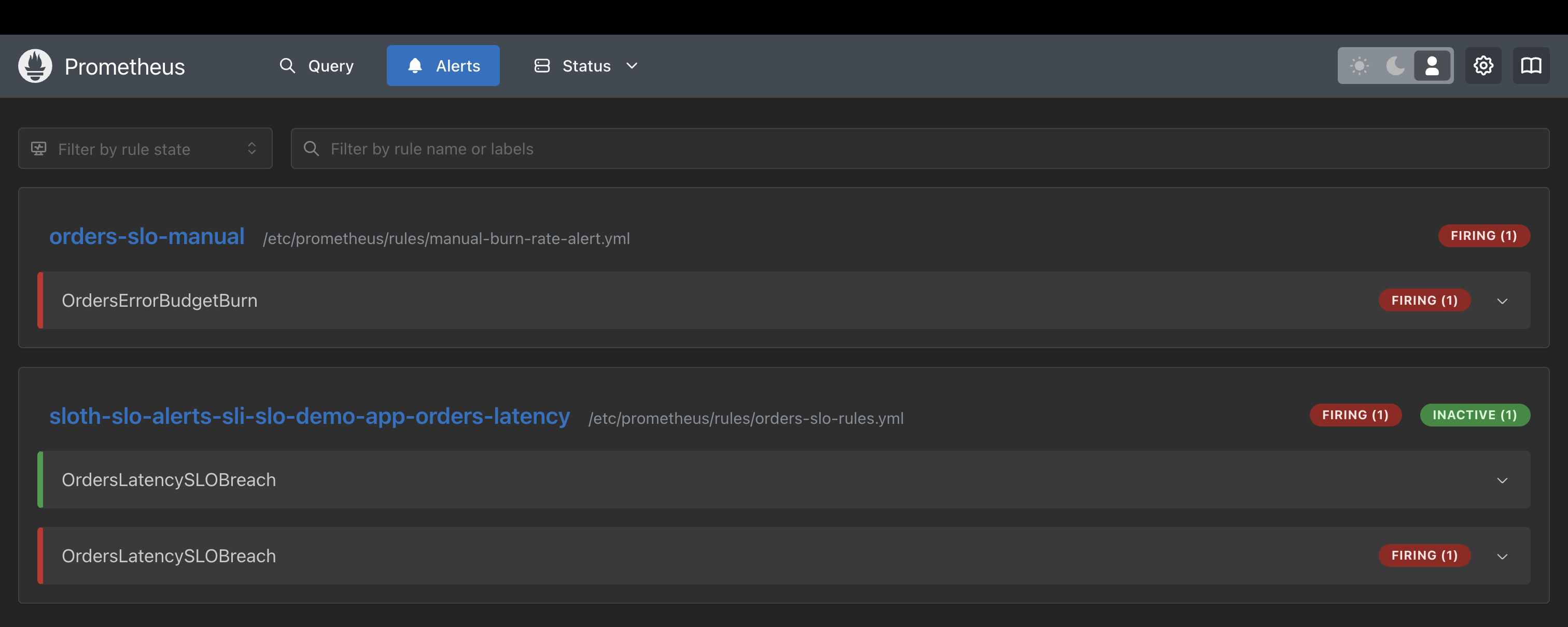Click the Status server icon
The height and width of the screenshot is (627, 1568).
pyautogui.click(x=542, y=66)
